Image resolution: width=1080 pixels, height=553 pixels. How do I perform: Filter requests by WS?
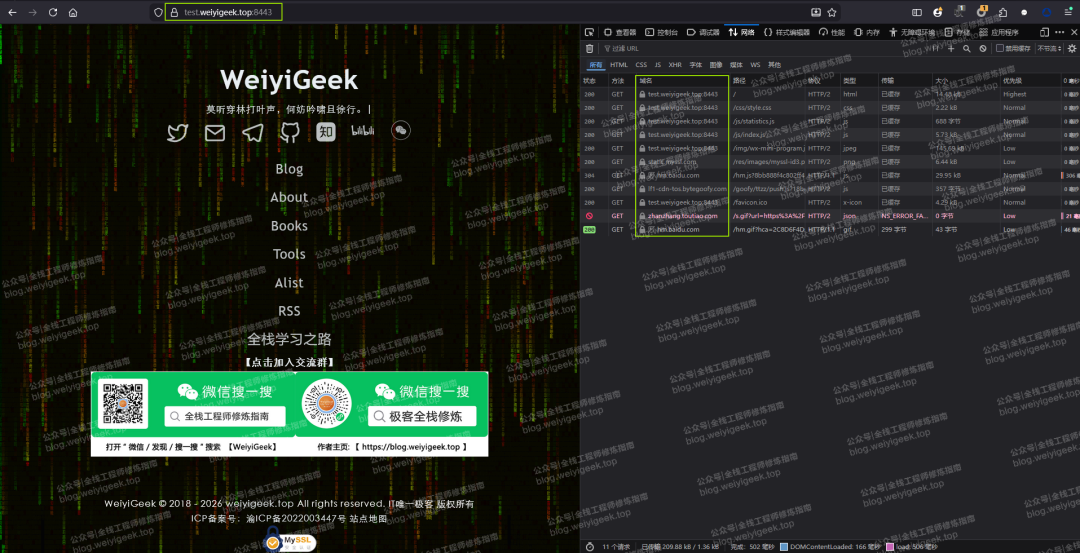coord(755,65)
